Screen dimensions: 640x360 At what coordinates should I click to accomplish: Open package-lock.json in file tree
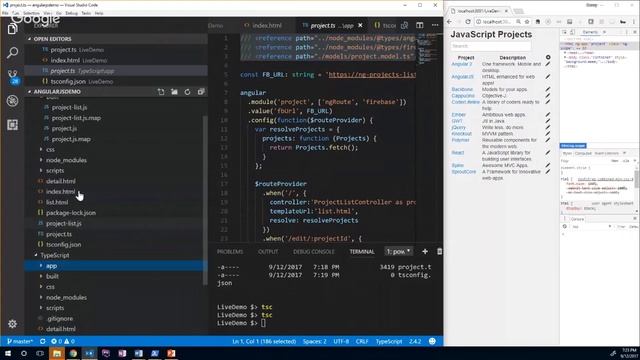[71, 213]
